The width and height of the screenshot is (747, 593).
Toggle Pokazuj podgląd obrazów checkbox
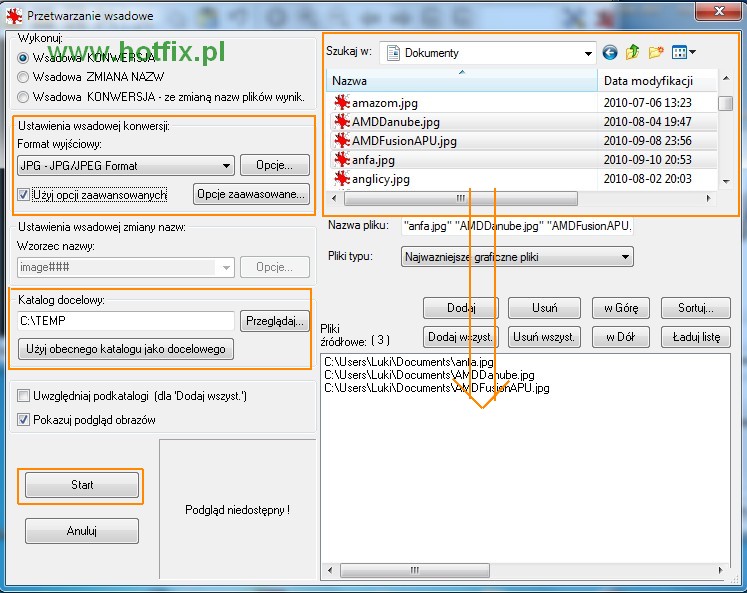click(x=24, y=420)
